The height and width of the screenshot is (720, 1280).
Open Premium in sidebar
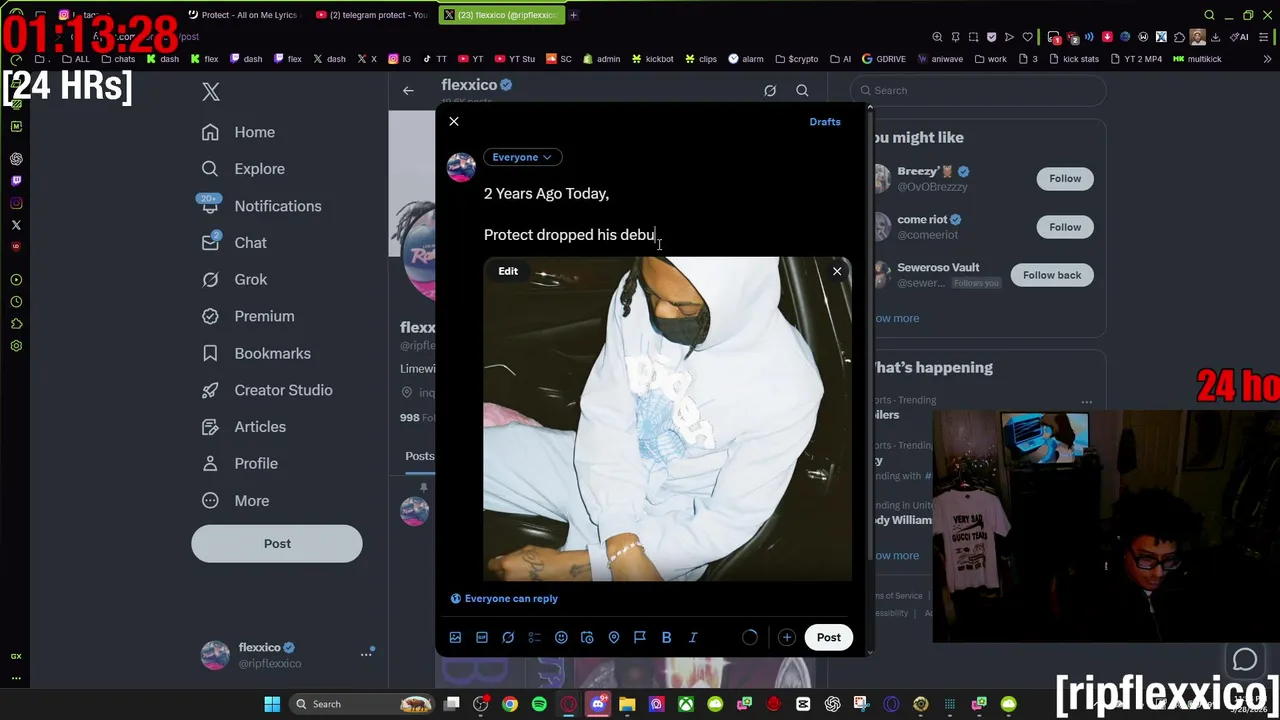coord(248,316)
